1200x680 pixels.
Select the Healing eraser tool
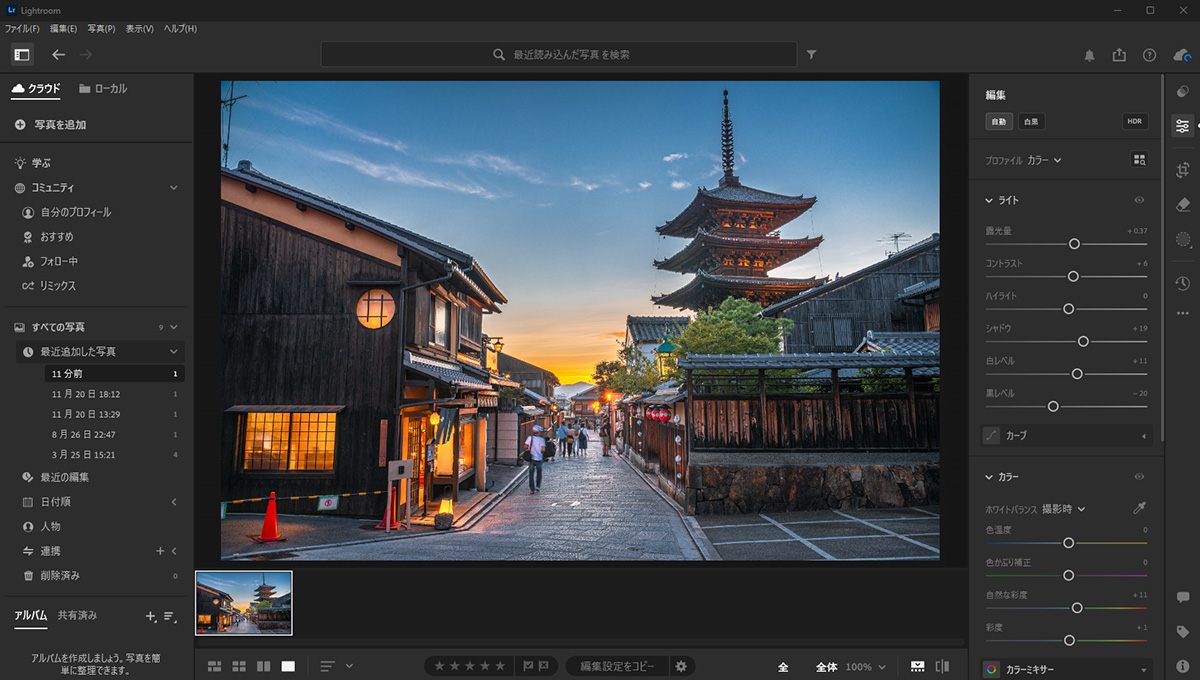1183,204
